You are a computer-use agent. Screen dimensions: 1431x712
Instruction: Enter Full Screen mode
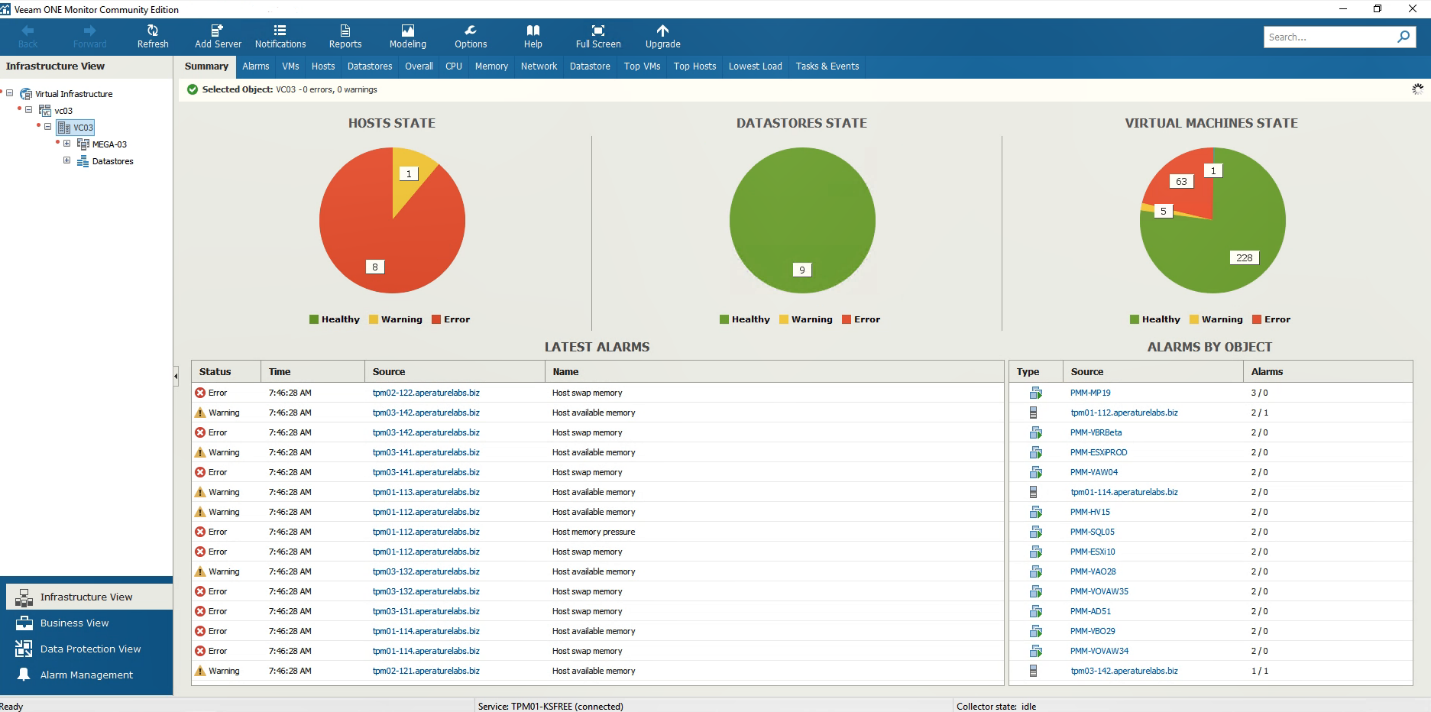tap(597, 38)
